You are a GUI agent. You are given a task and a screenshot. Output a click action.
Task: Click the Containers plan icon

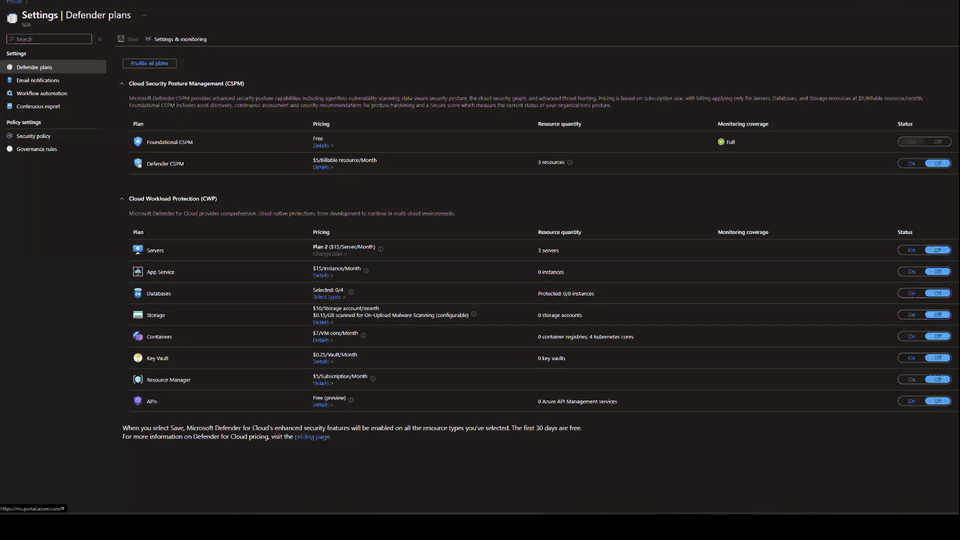(138, 336)
